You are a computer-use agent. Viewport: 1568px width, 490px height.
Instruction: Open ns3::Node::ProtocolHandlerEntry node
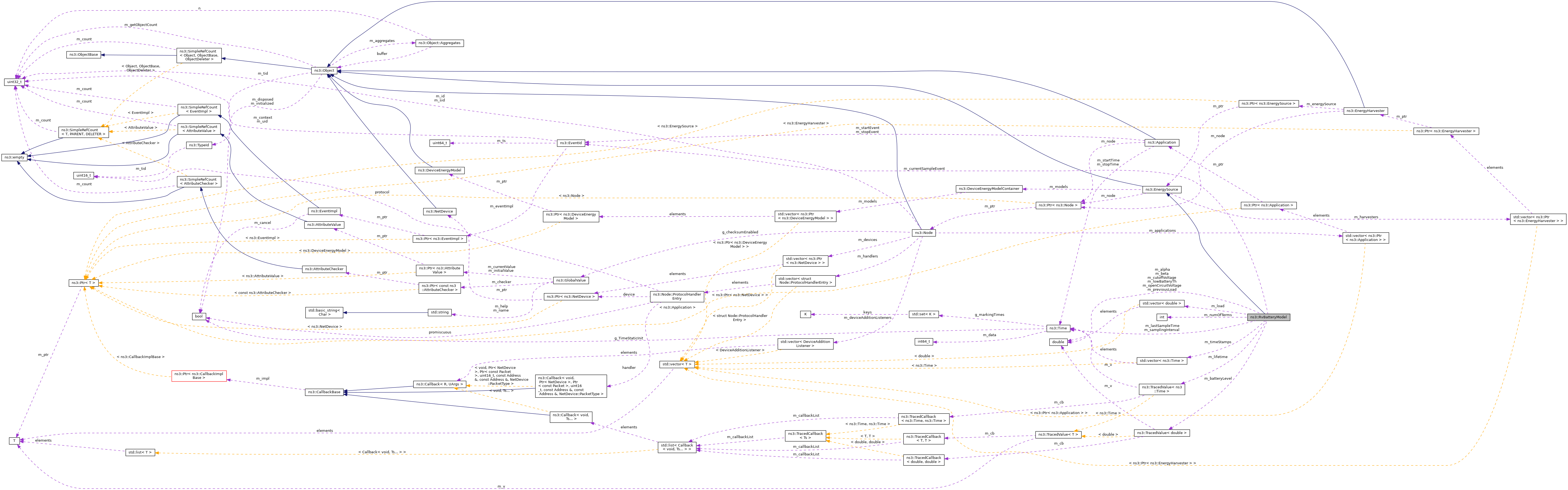[x=677, y=296]
